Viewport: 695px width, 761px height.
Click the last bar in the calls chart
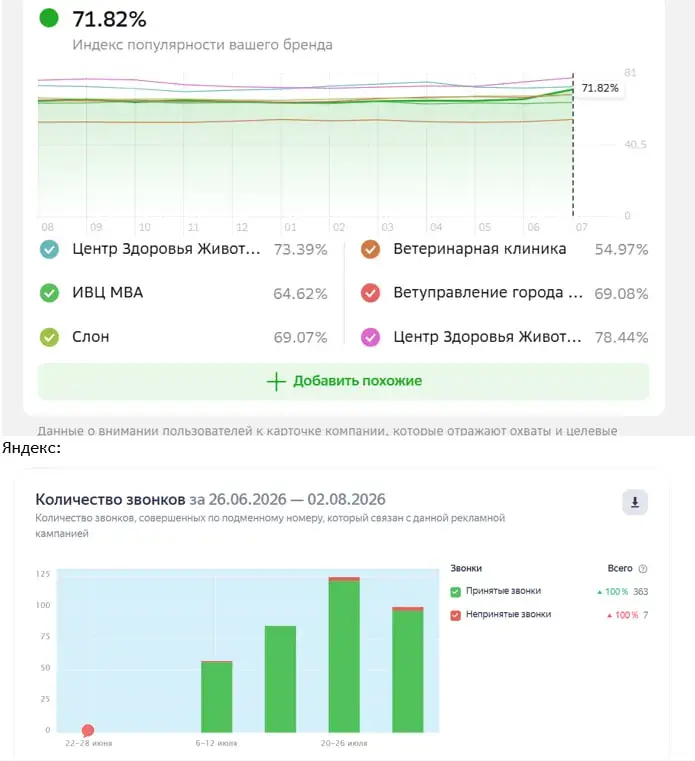pyautogui.click(x=408, y=669)
